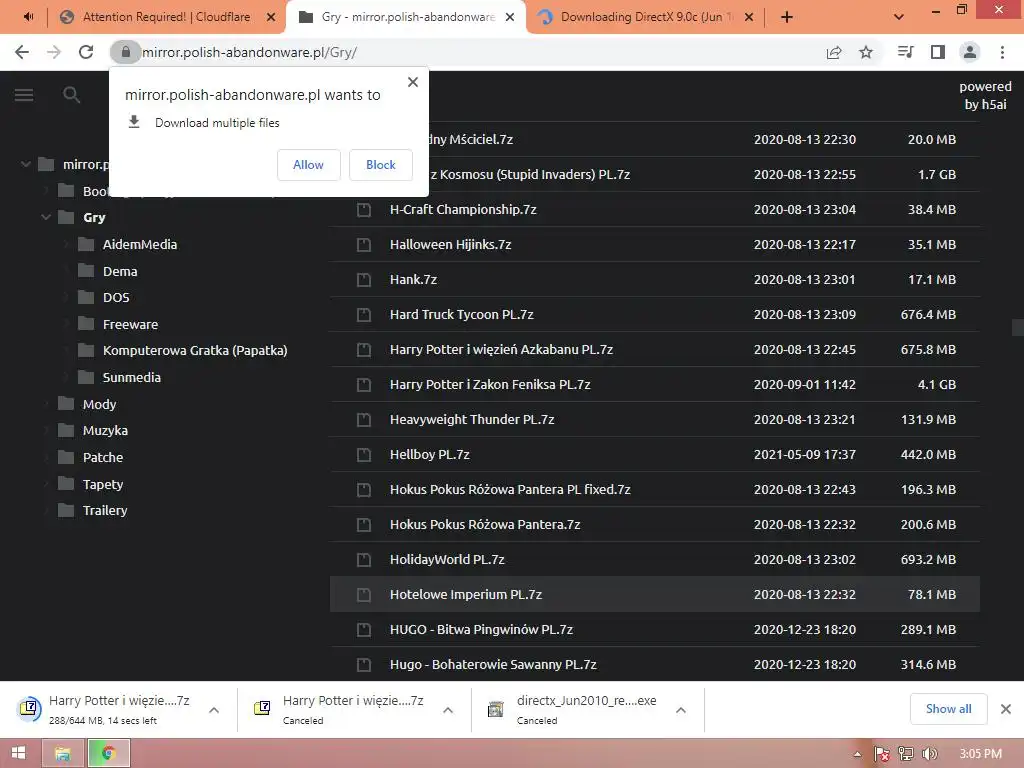Reload the current page
The width and height of the screenshot is (1024, 768).
pos(86,52)
